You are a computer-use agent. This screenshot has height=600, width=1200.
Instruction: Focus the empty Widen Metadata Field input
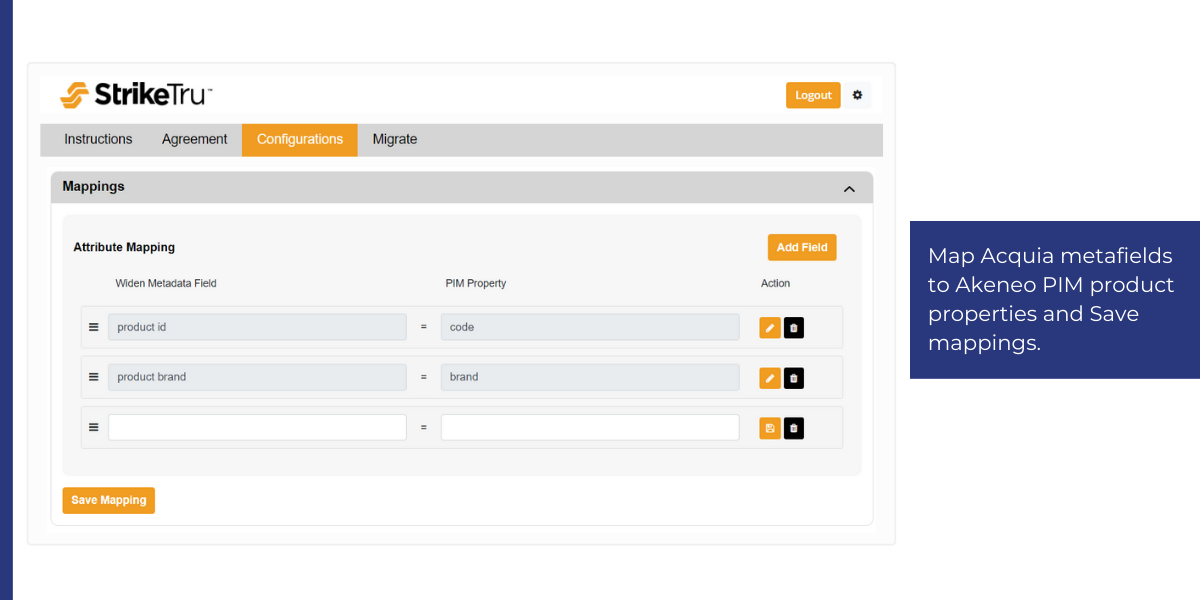click(x=257, y=427)
